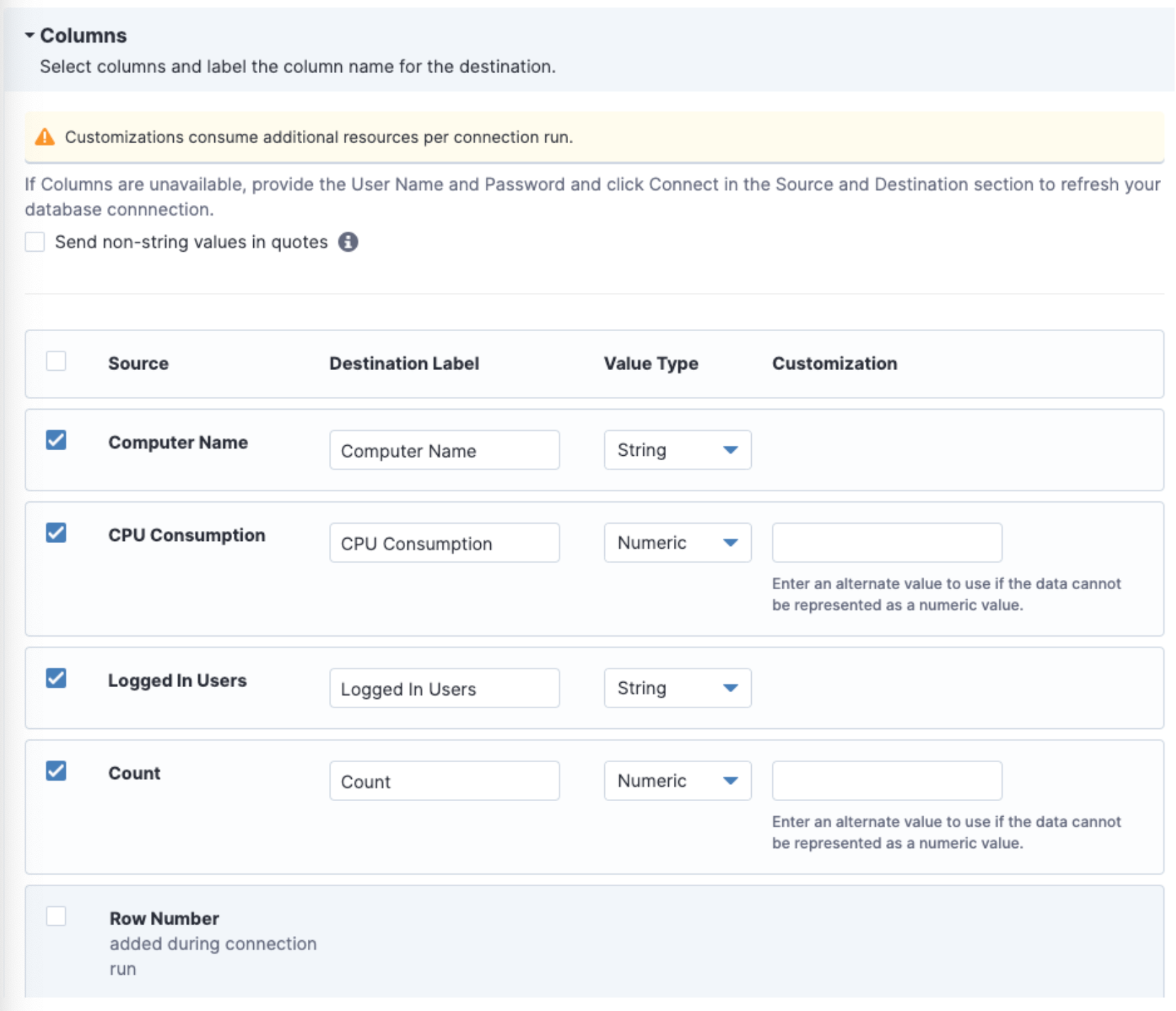Viewport: 1176px width, 1011px height.
Task: Uncheck the Count column
Action: pyautogui.click(x=56, y=770)
